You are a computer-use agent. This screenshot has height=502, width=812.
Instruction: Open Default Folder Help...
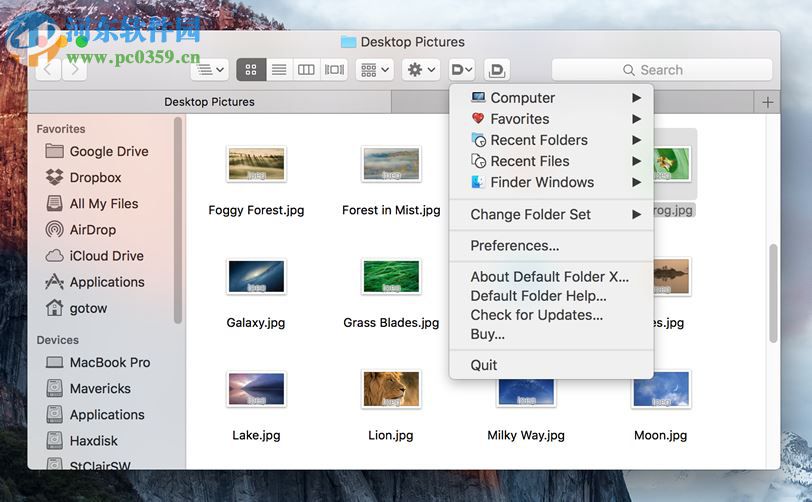coord(552,296)
